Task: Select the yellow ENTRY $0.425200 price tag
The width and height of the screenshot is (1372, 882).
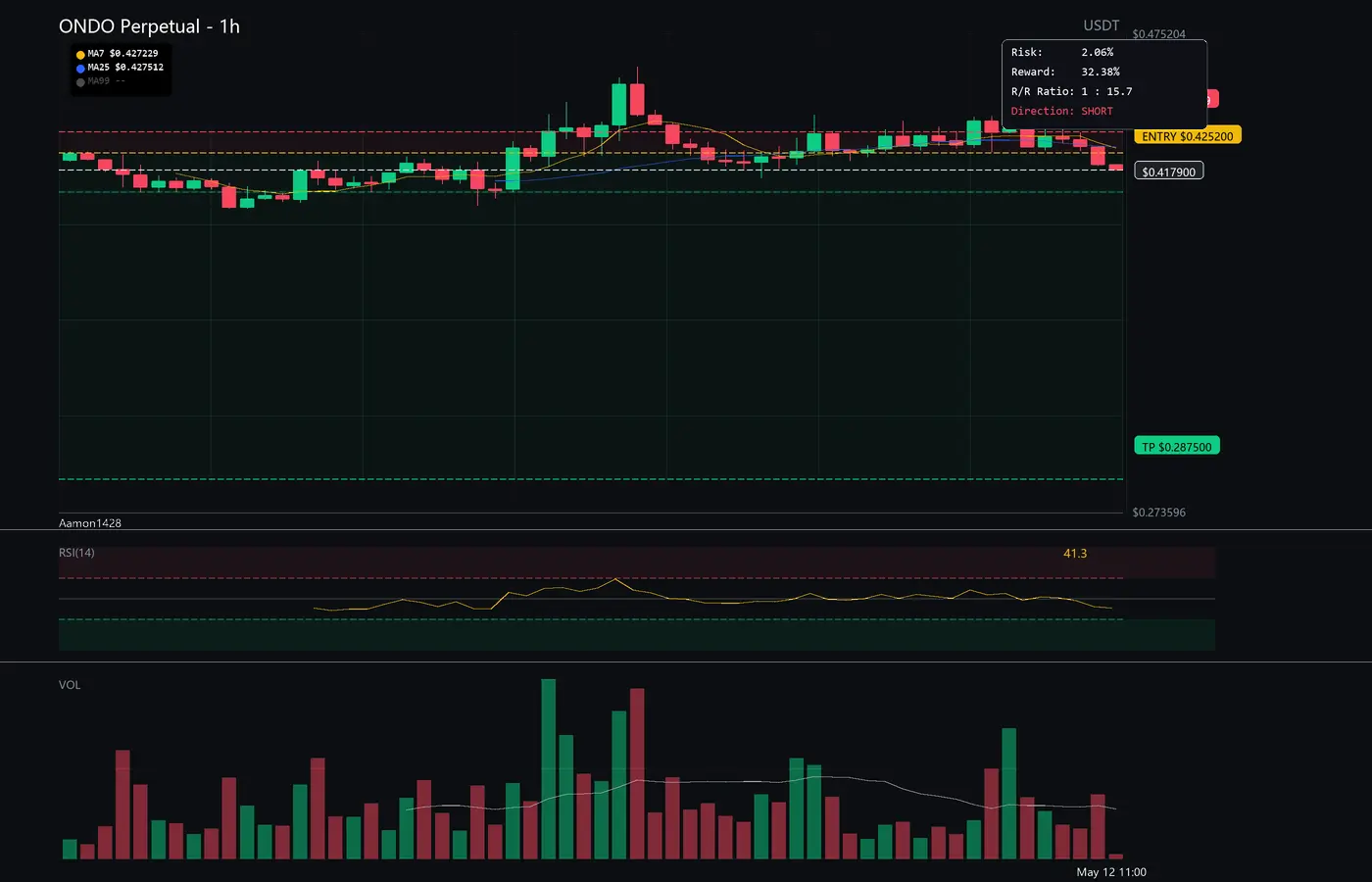Action: [1188, 136]
